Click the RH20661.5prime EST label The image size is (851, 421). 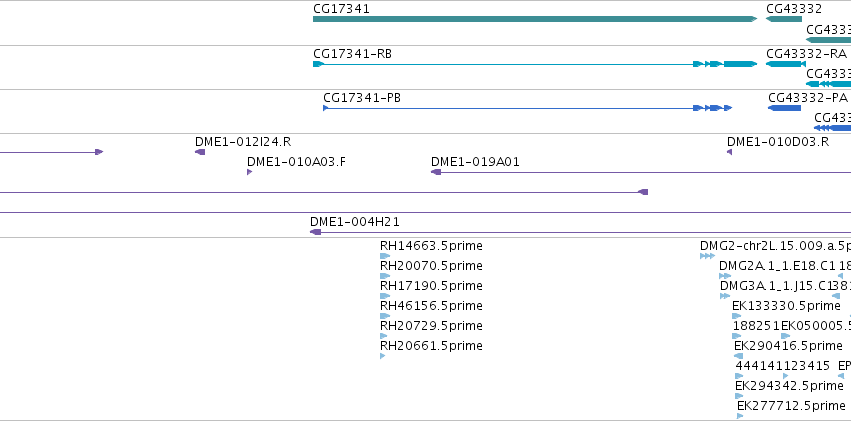[431, 346]
